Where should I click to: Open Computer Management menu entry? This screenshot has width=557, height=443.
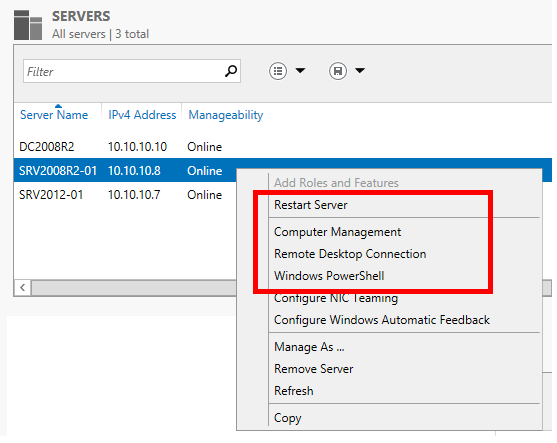(337, 232)
